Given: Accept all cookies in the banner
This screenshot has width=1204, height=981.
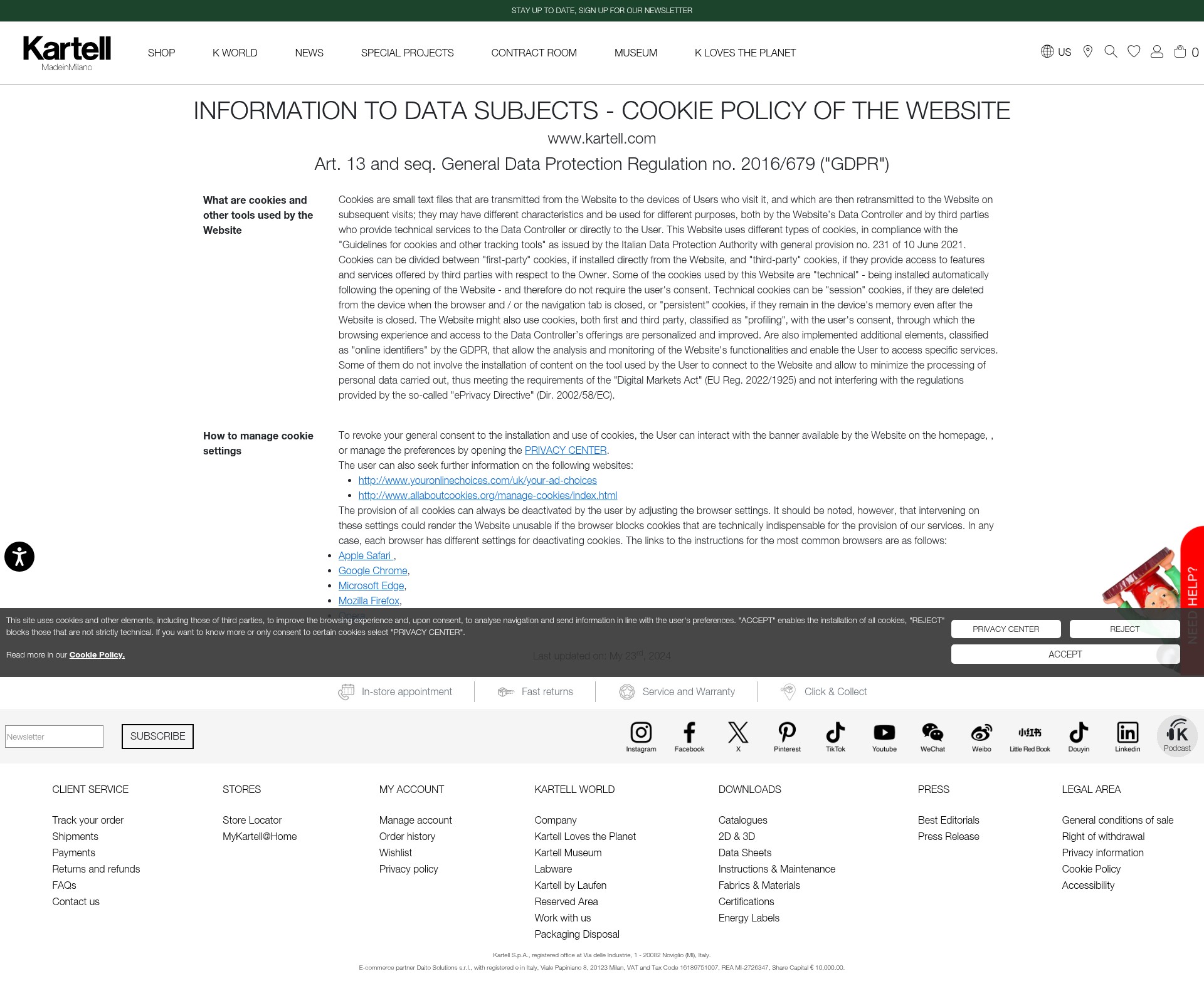Looking at the screenshot, I should 1065,654.
